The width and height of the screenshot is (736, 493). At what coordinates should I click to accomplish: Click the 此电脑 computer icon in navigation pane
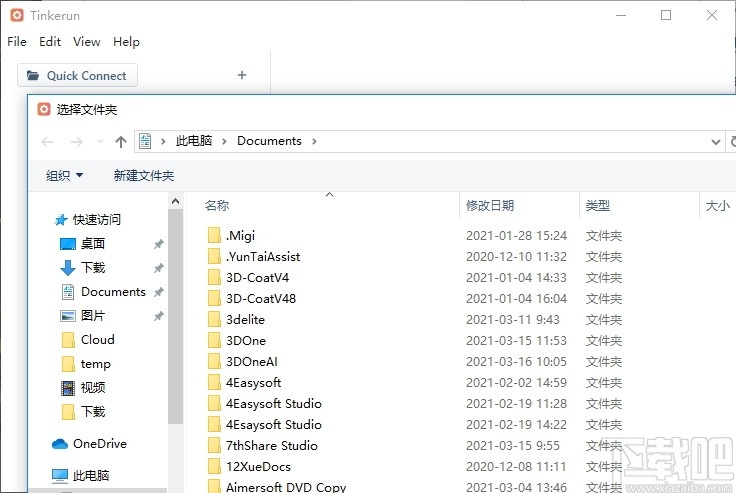pos(60,476)
